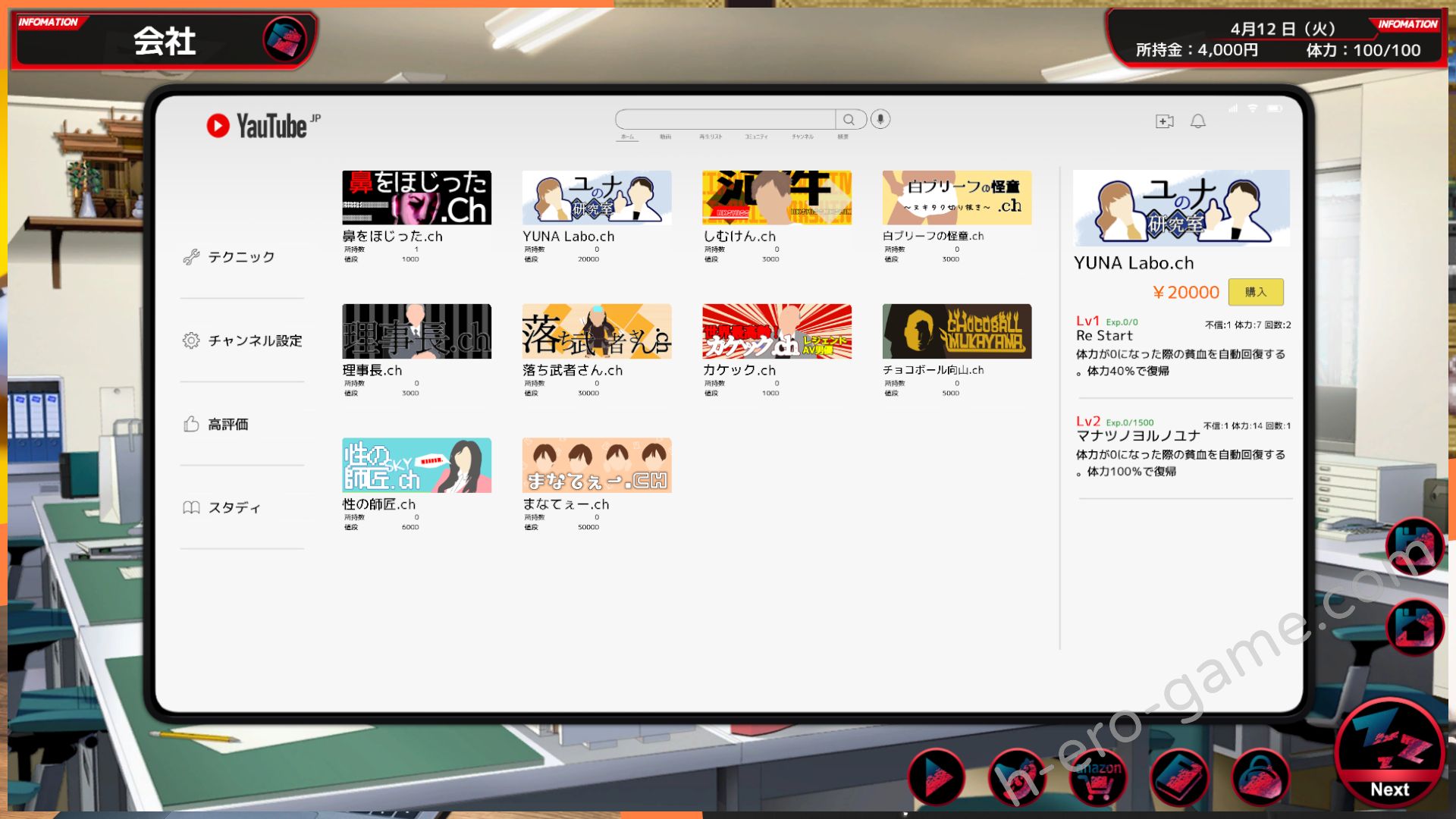Select the まなてぇー.ch channel thumbnail
1456x819 pixels.
(x=597, y=465)
